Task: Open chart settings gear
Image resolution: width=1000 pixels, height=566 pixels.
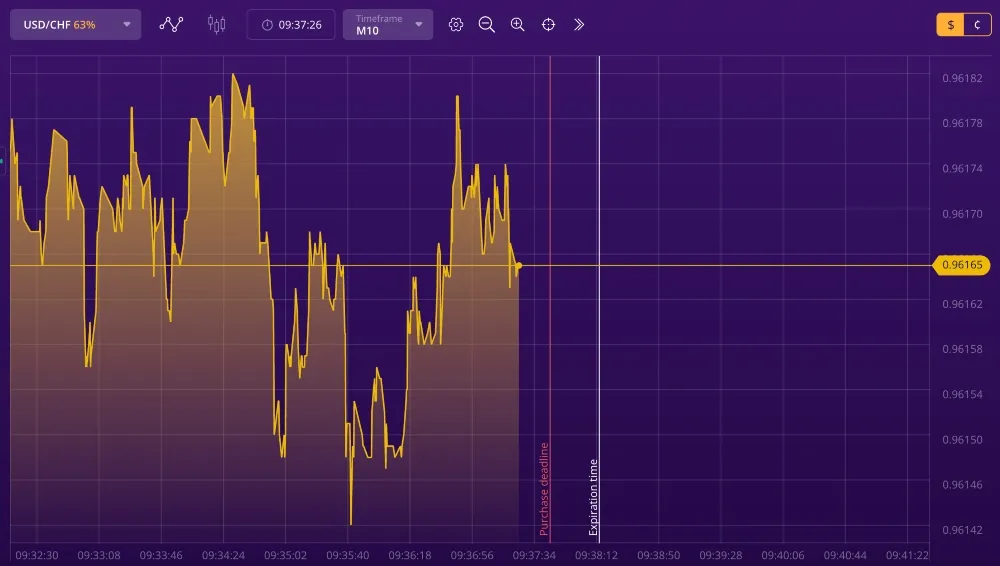Action: pos(456,24)
